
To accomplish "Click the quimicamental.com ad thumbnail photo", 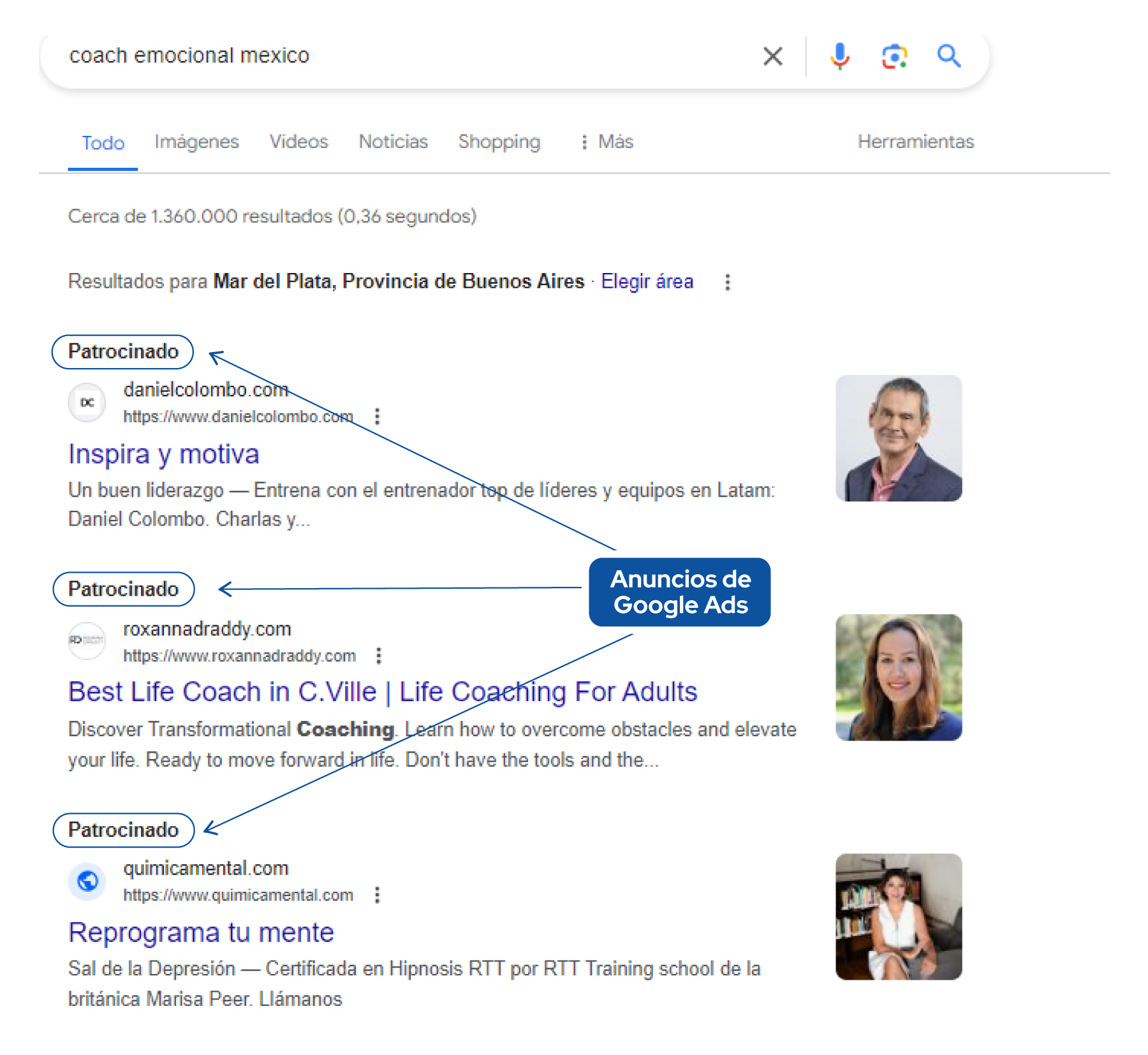I will pyautogui.click(x=899, y=917).
